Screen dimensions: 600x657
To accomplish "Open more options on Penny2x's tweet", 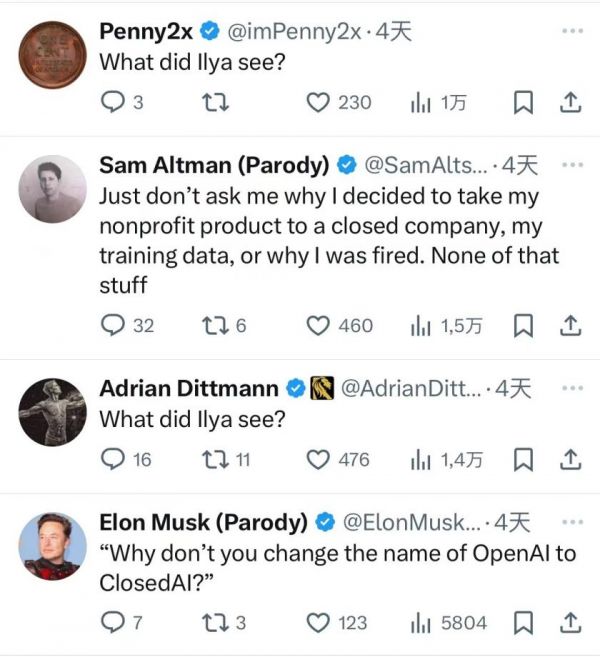I will point(571,31).
